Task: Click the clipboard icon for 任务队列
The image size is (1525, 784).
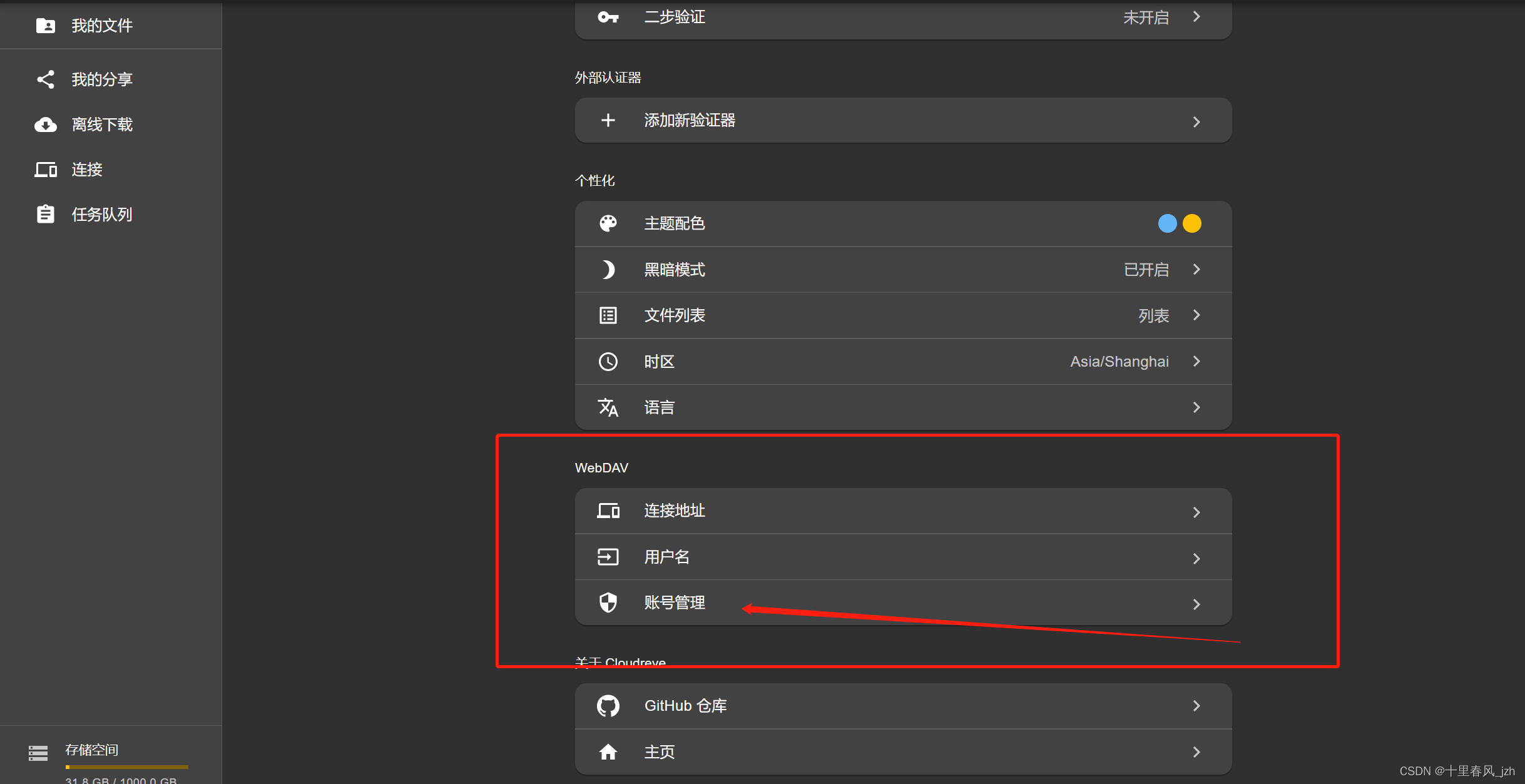Action: 45,215
